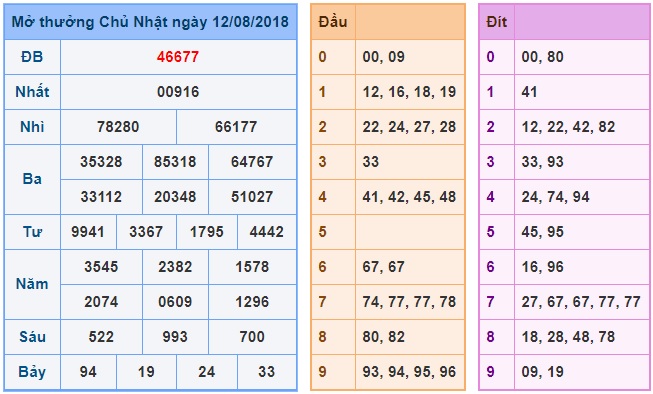The image size is (653, 394).
Task: Click the Đít column header
Action: pos(496,22)
